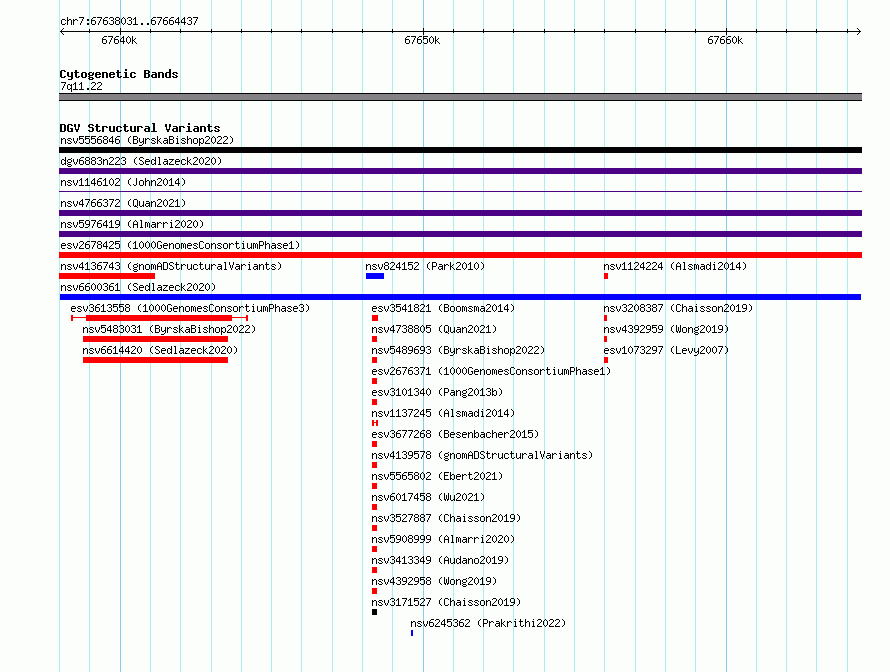Select nsv5565802 (Ebert2021) variant label

tap(437, 476)
